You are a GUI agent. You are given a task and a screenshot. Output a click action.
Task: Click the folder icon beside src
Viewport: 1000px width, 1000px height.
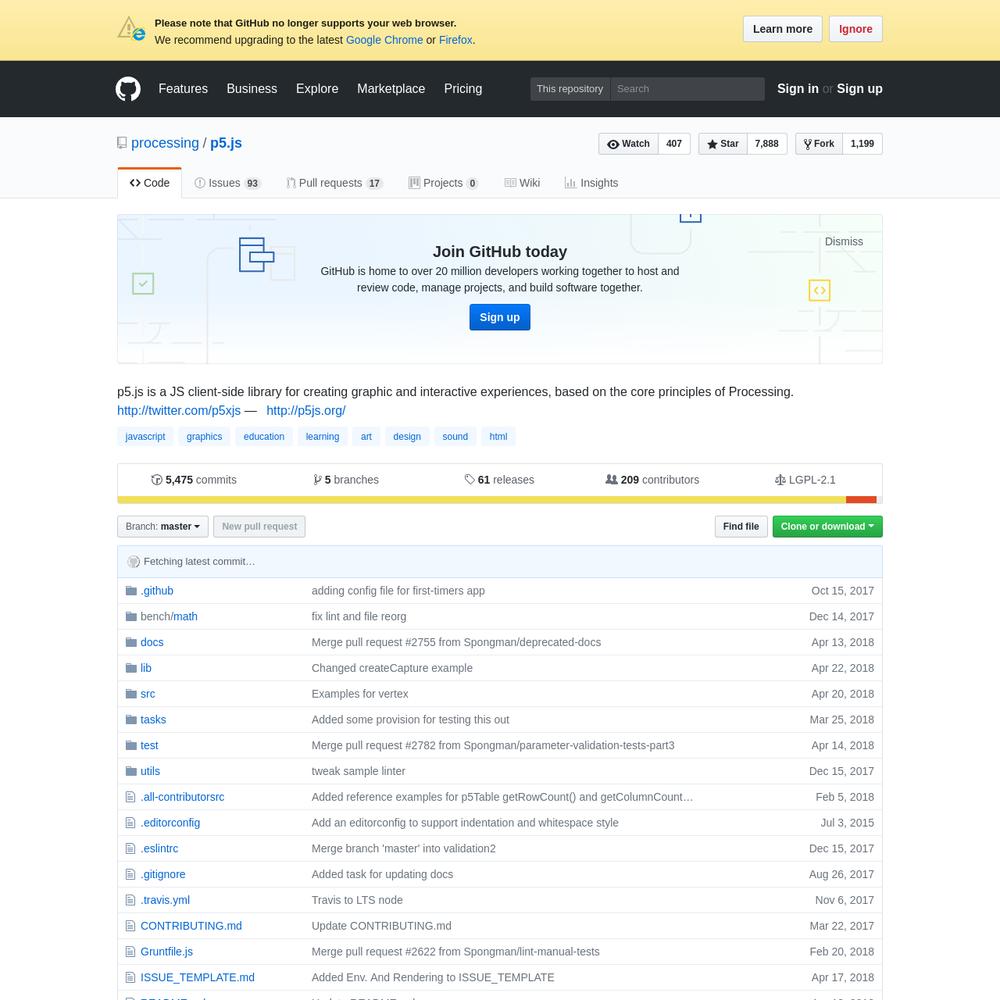pos(131,694)
